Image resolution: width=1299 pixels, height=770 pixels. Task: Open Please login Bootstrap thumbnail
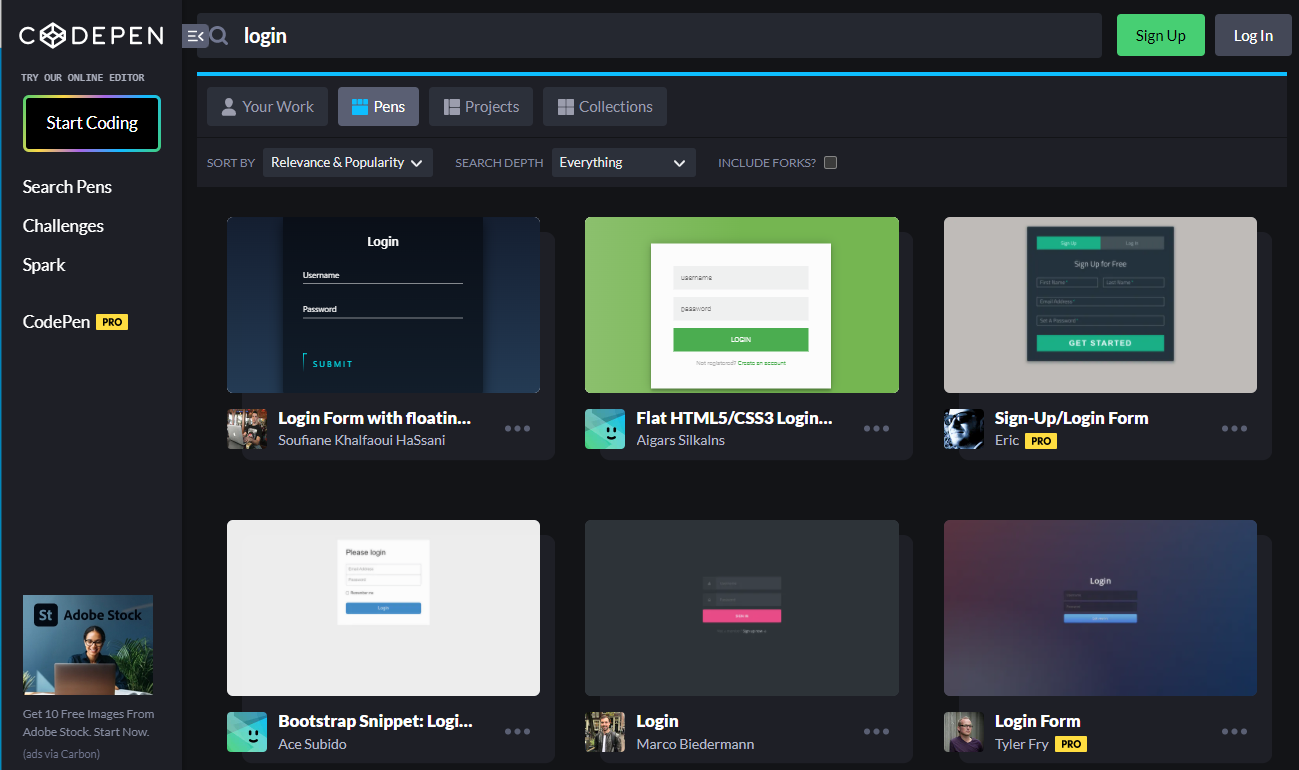tap(383, 608)
